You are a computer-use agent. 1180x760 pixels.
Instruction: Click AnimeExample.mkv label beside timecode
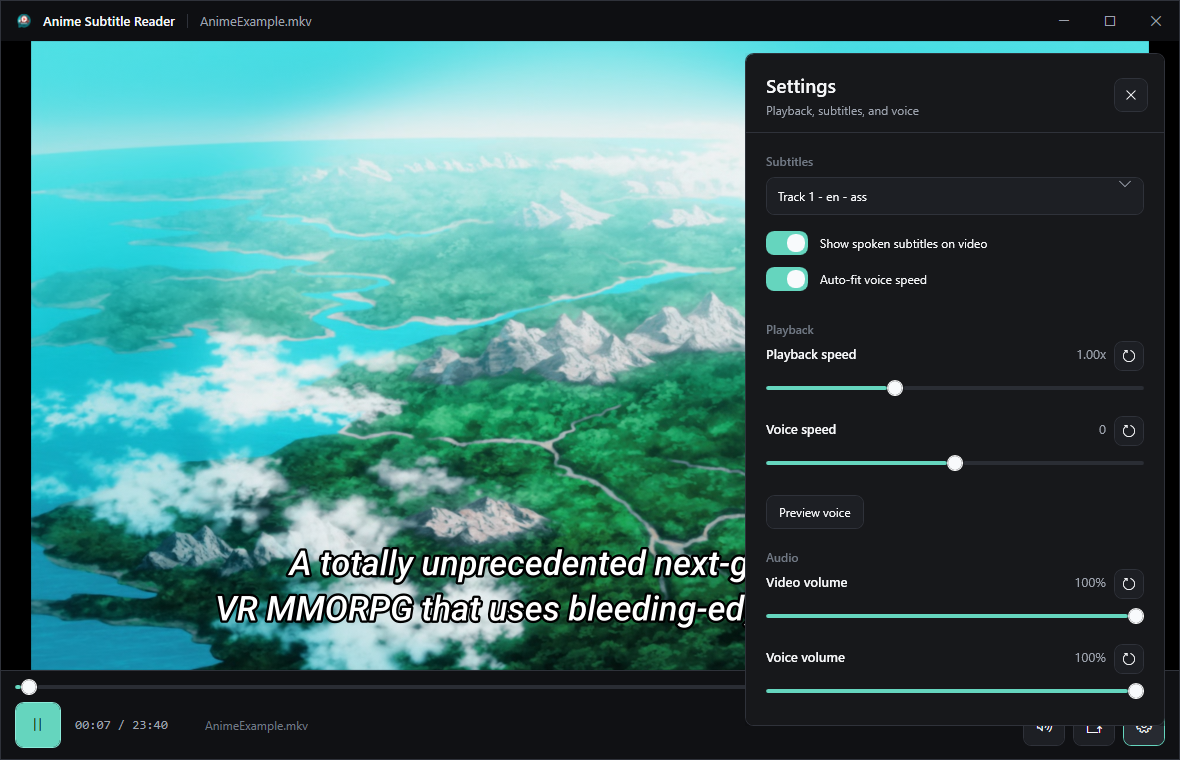click(256, 726)
